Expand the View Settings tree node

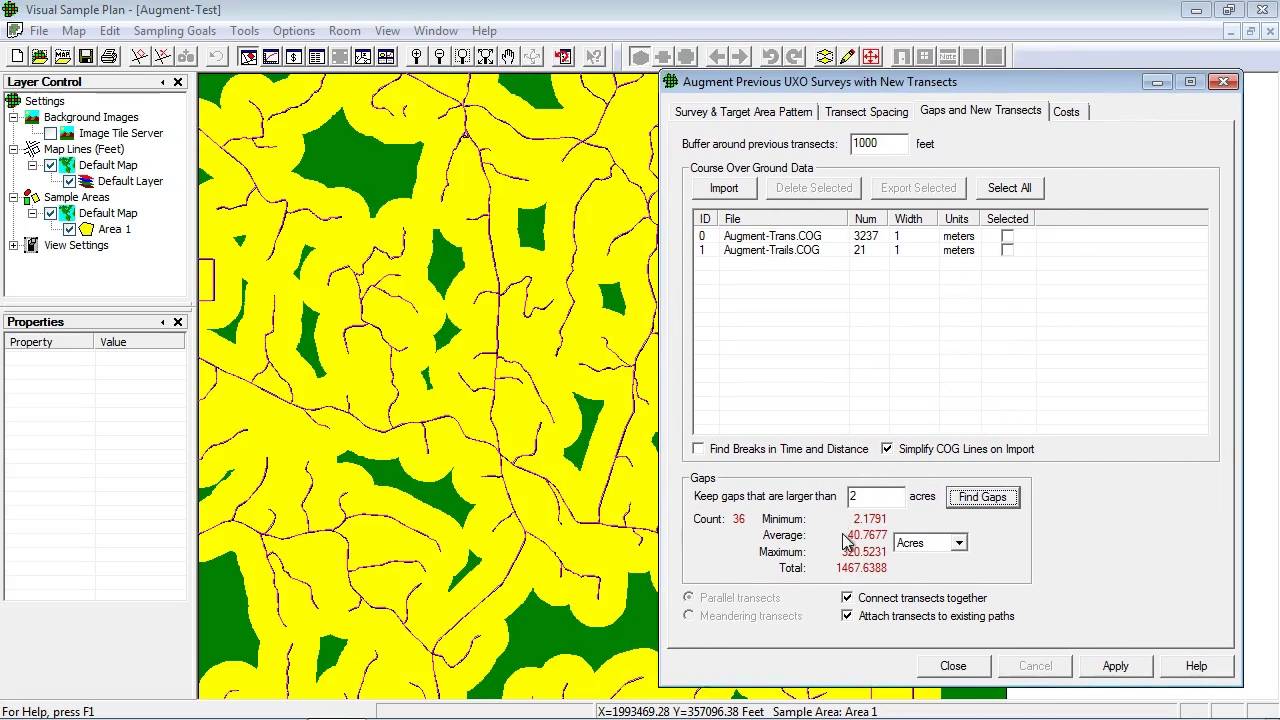(x=14, y=245)
